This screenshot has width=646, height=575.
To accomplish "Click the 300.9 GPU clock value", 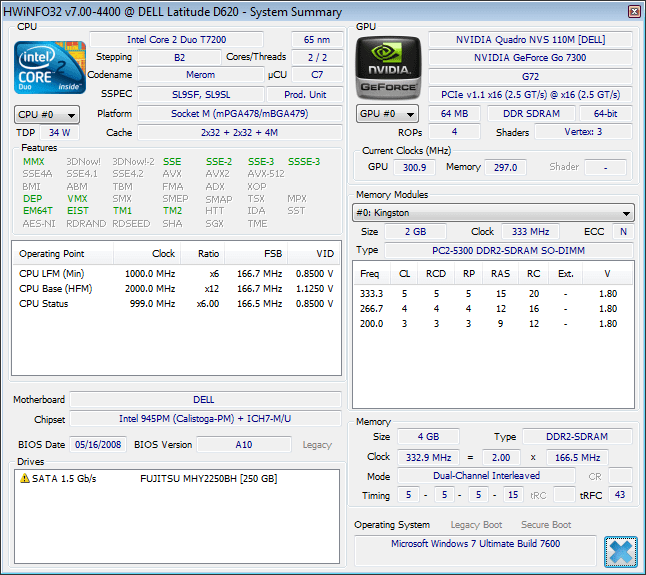I will pyautogui.click(x=414, y=168).
